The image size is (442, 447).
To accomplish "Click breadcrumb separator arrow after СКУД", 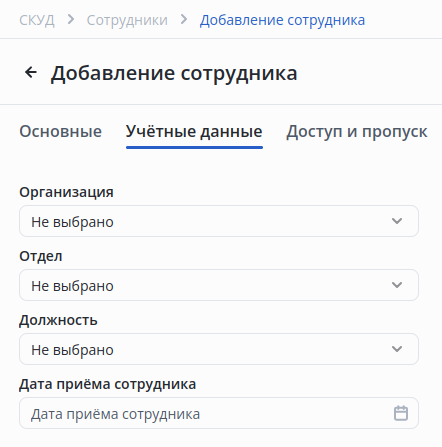I will (70, 20).
